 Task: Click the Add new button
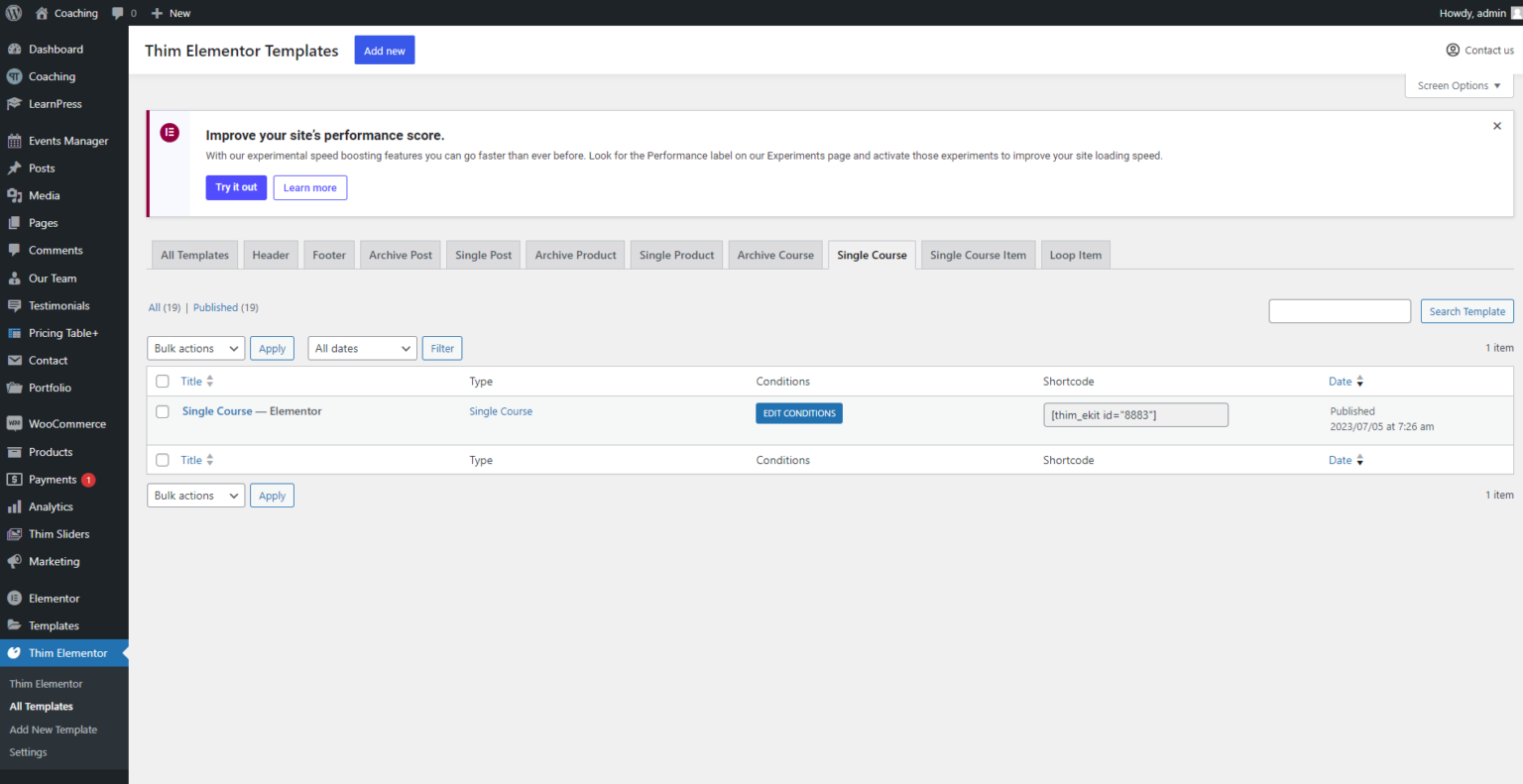click(x=385, y=51)
